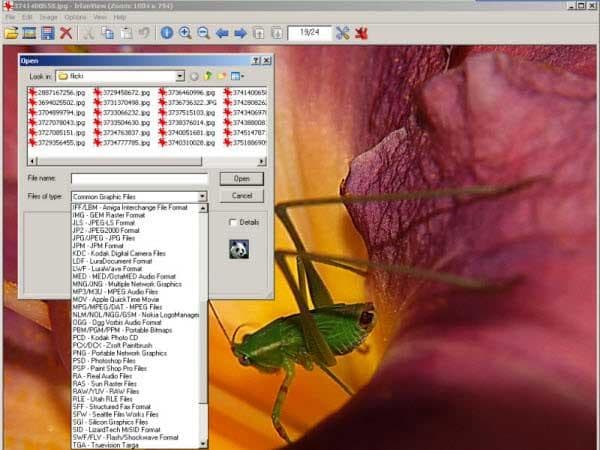Click the Save floppy disk icon
The image size is (600, 450).
[47, 33]
